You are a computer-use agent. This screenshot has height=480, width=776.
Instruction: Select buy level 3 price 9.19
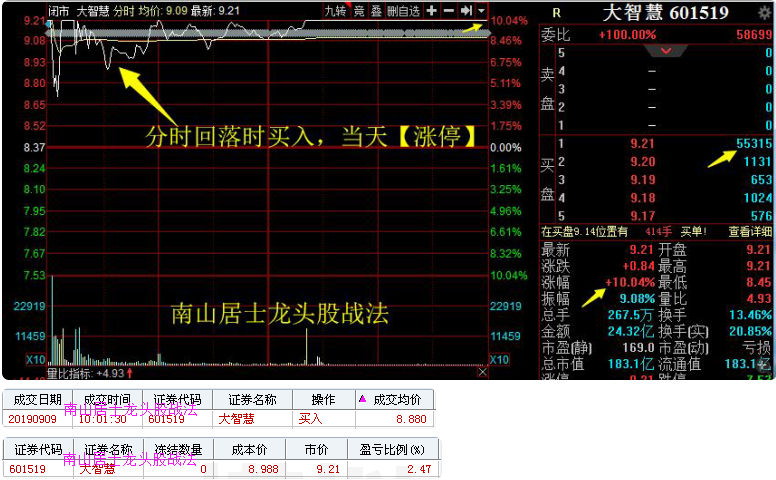tap(642, 180)
